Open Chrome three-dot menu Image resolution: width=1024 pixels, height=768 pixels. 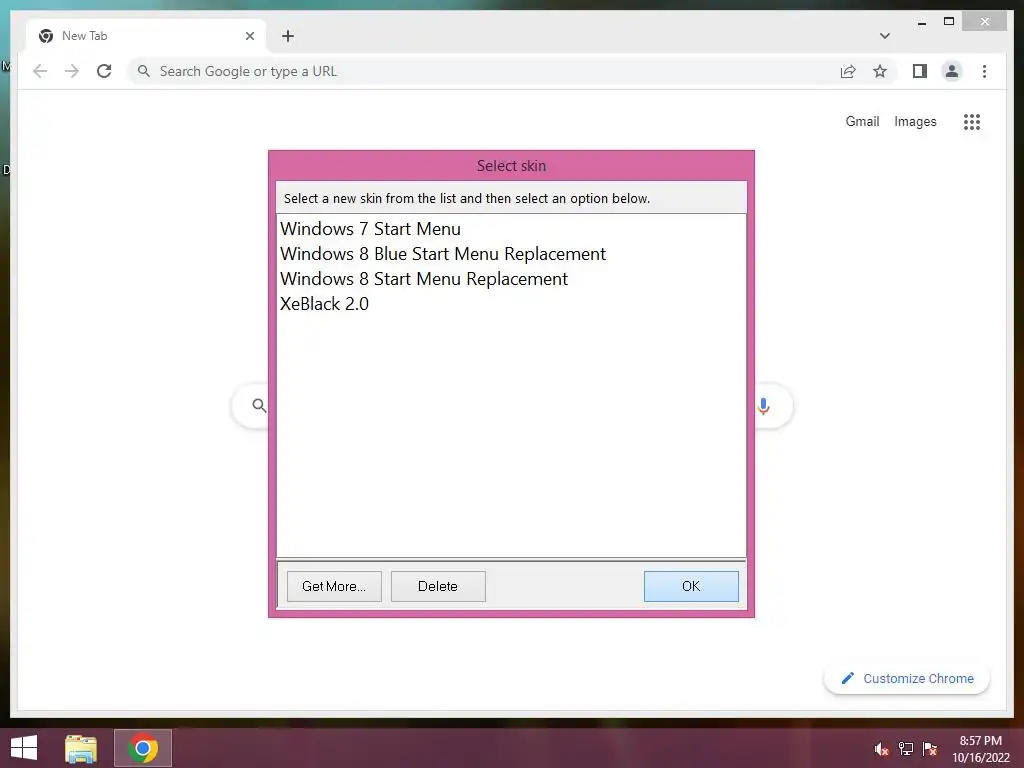[984, 71]
